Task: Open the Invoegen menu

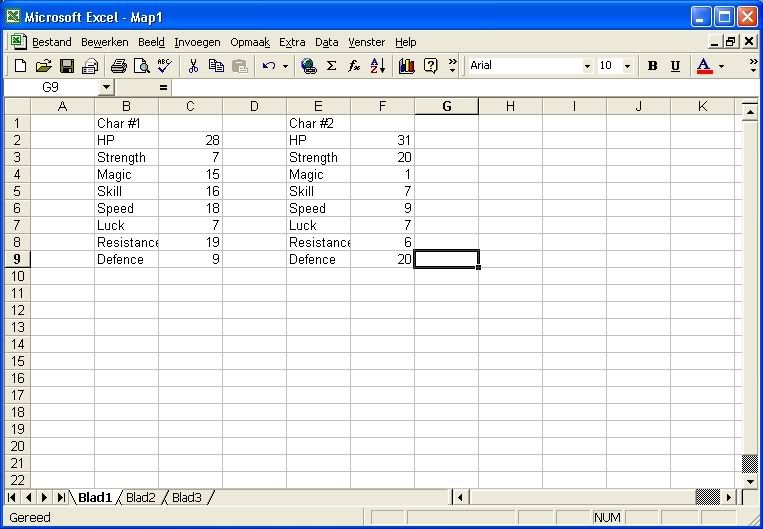Action: pyautogui.click(x=197, y=42)
